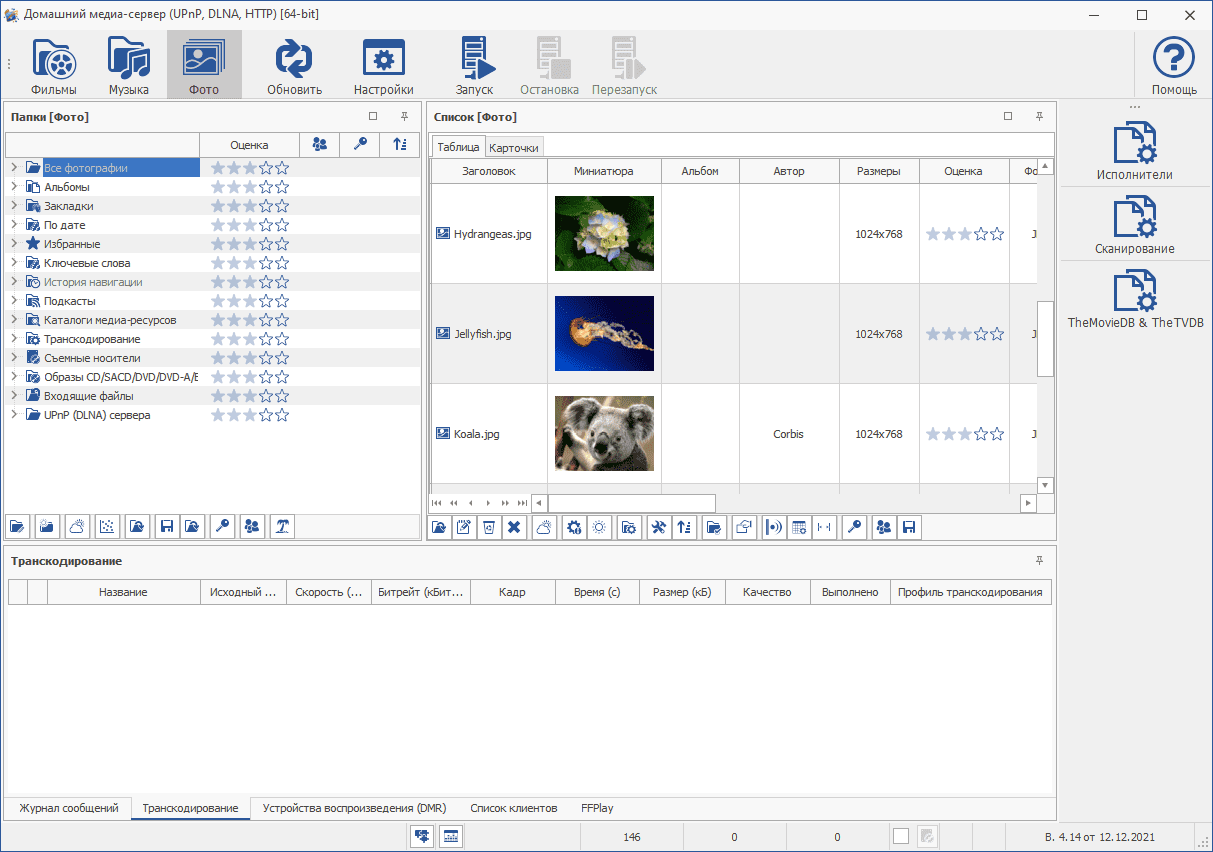1213x852 pixels.
Task: Click the red X delete icon in the list toolbar
Action: (514, 528)
